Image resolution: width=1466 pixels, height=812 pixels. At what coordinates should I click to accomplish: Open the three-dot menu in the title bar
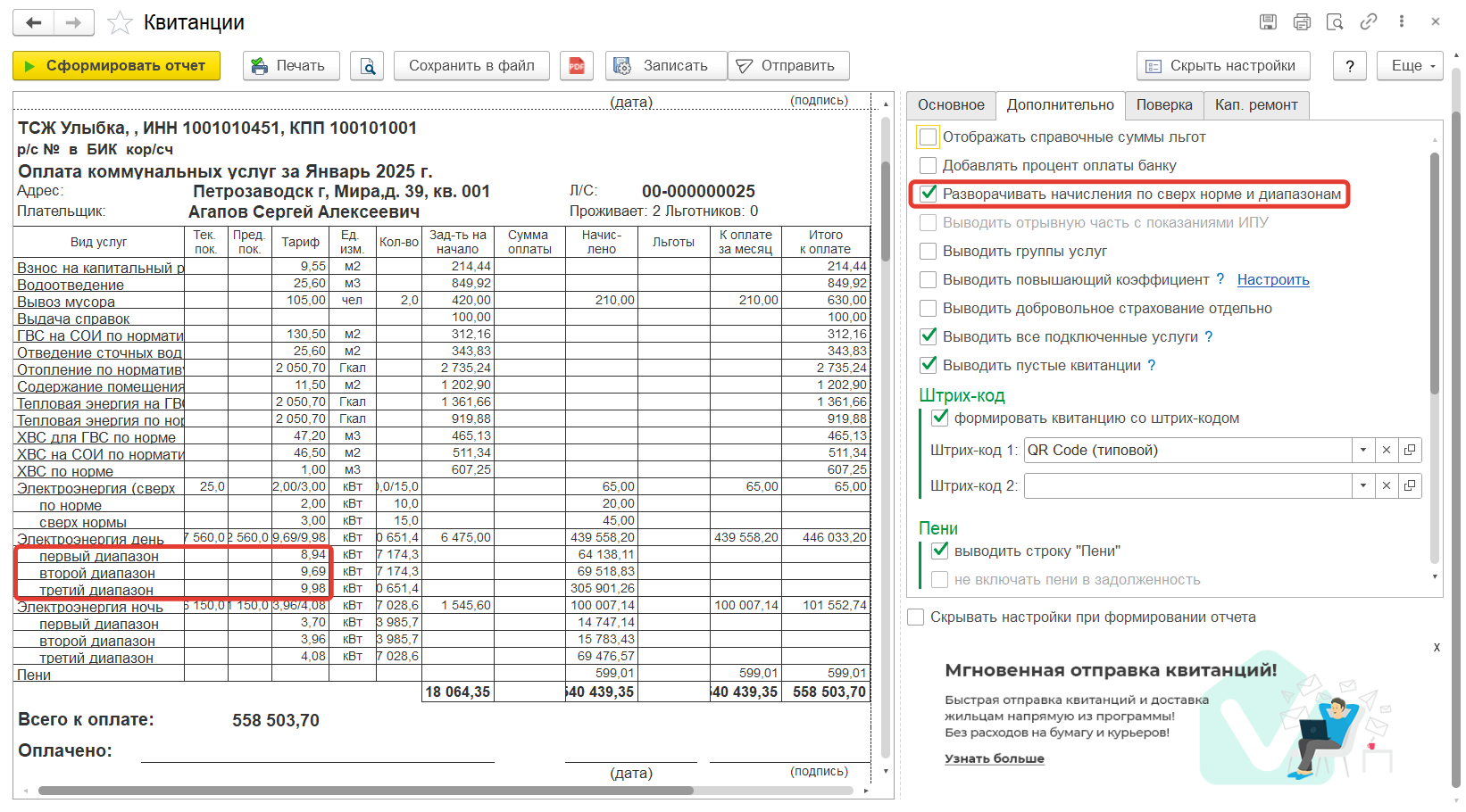pos(1402,21)
